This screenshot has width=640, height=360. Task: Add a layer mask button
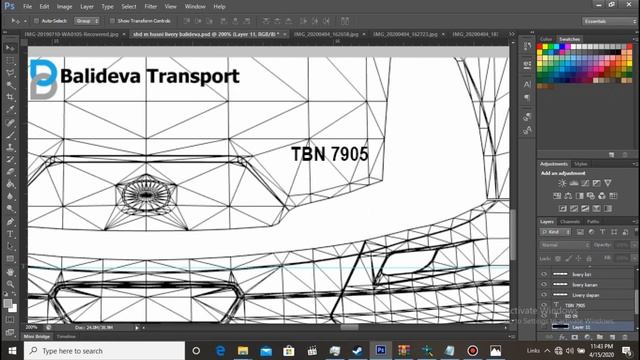click(575, 337)
